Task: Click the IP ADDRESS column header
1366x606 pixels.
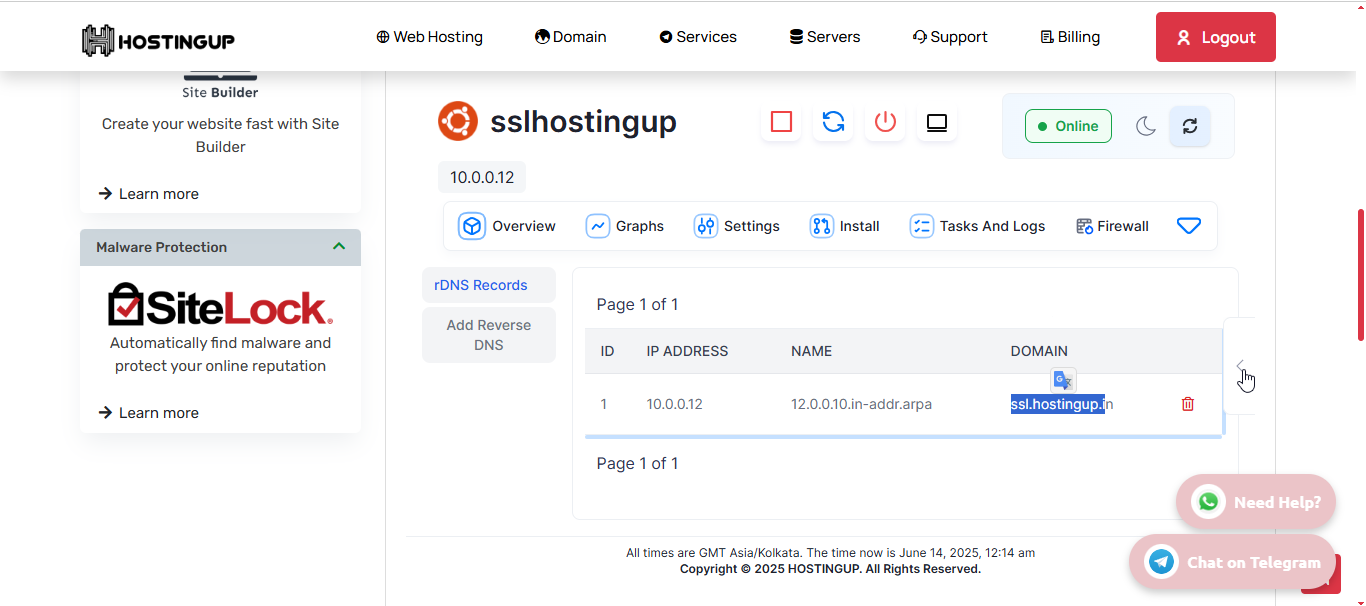Action: click(687, 351)
